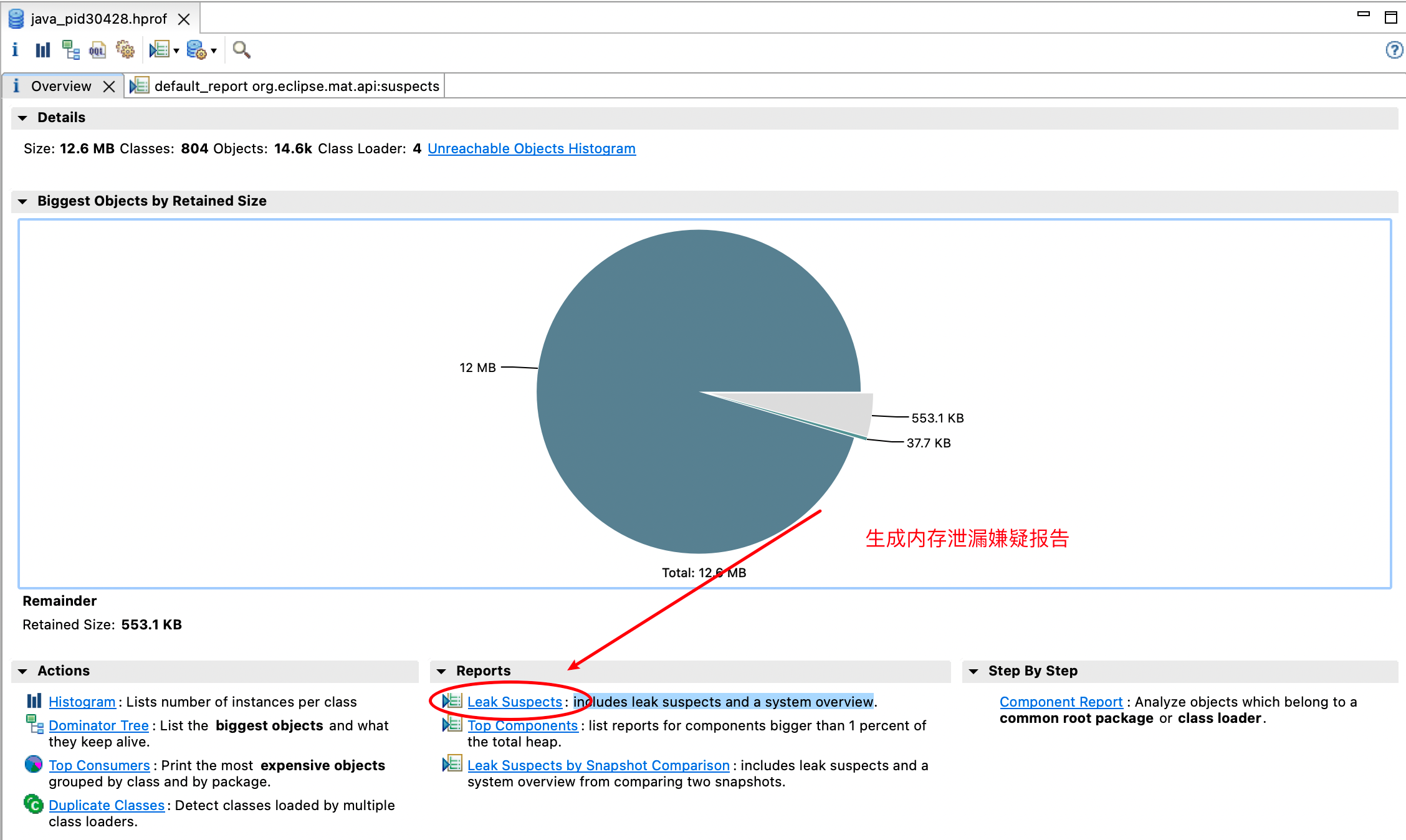Click the Histogram icon in Actions
Screen dimensions: 1406x840
coord(34,701)
